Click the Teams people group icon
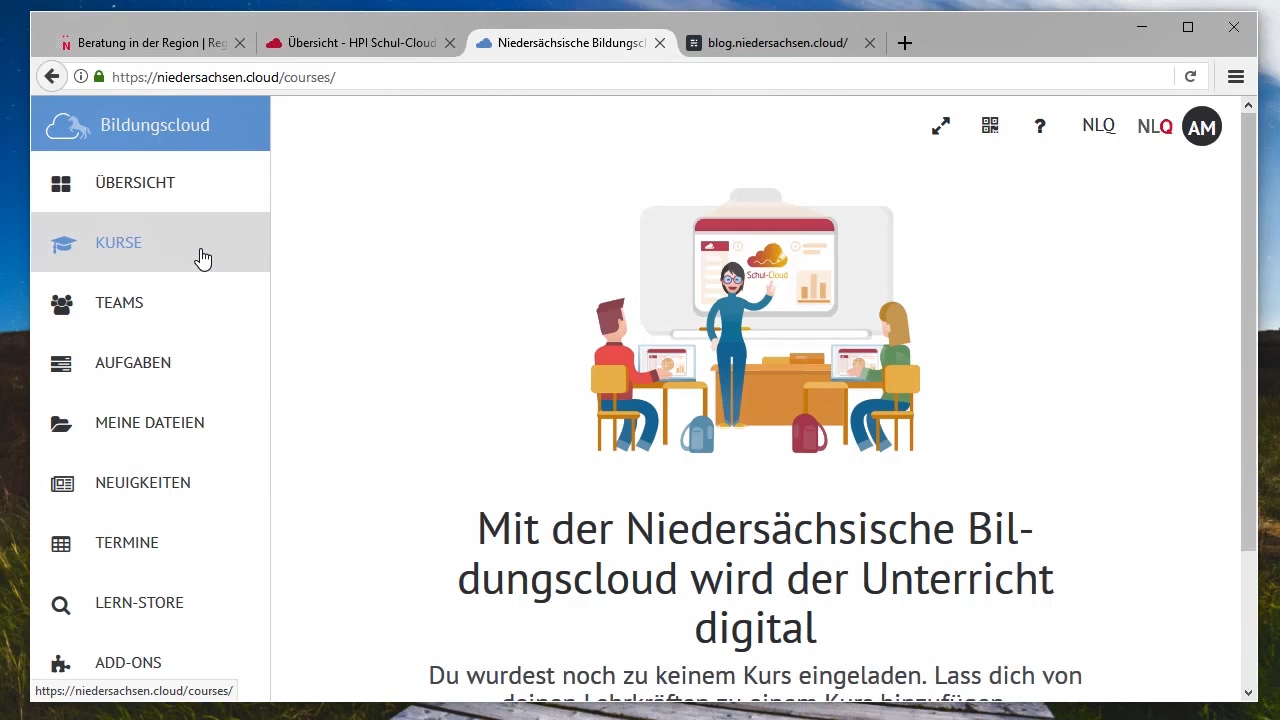Viewport: 1280px width, 720px height. tap(62, 303)
